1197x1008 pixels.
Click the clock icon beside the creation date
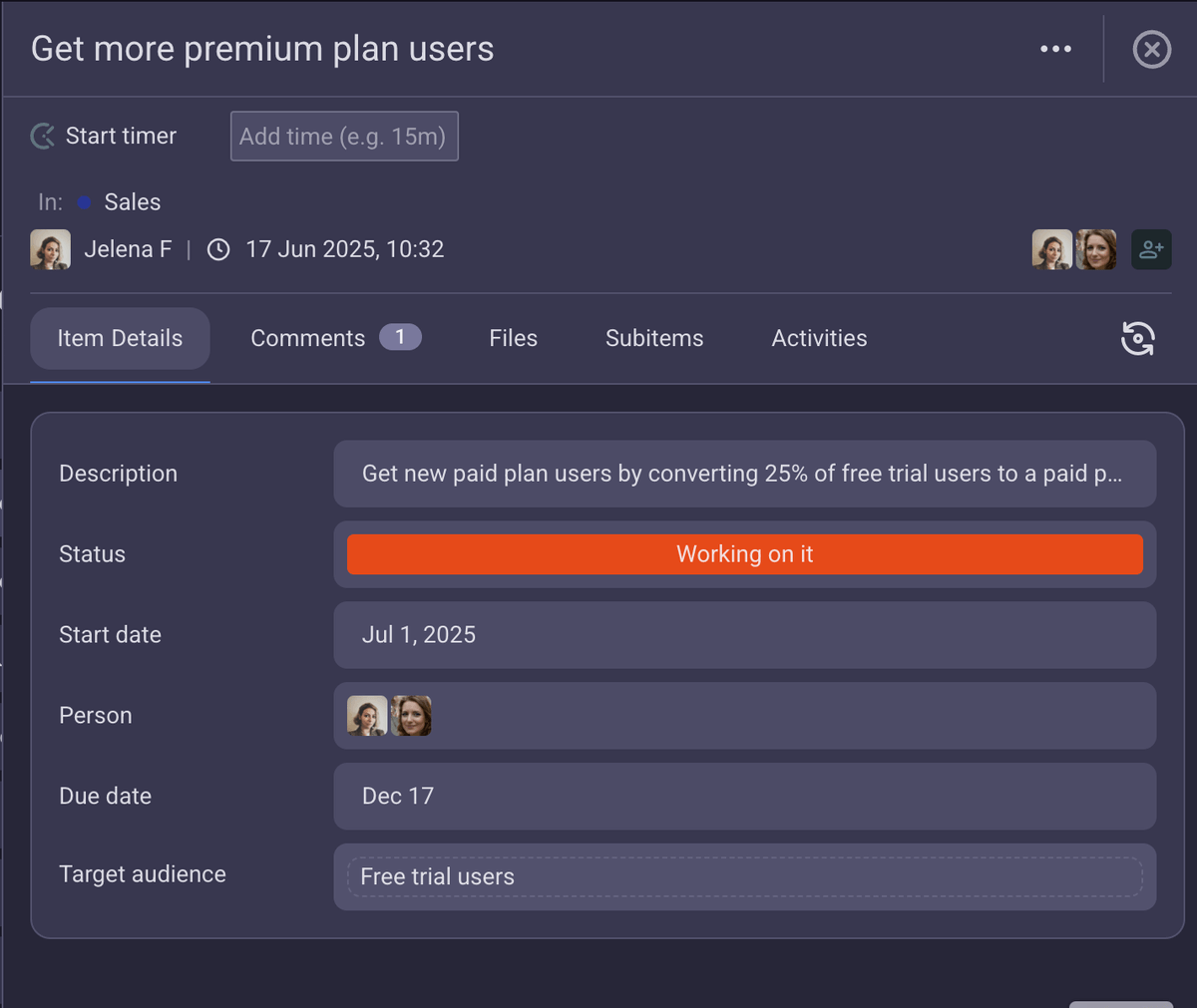click(218, 249)
